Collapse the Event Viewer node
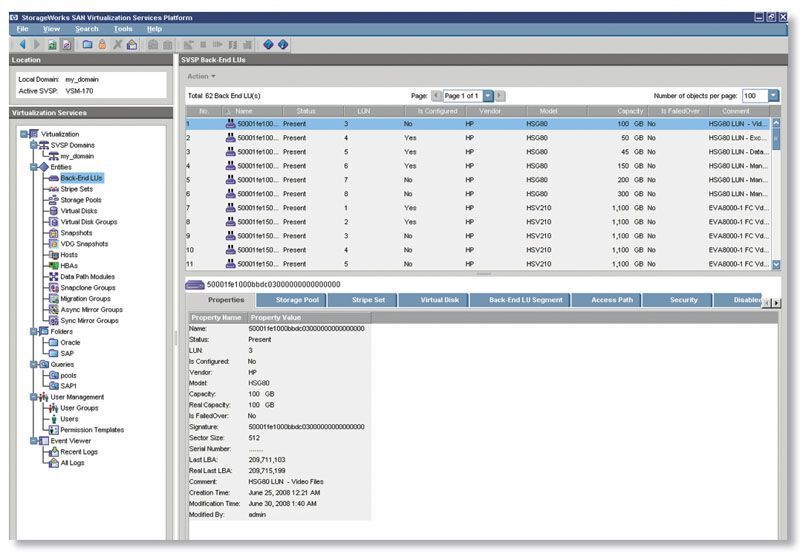 pyautogui.click(x=34, y=441)
